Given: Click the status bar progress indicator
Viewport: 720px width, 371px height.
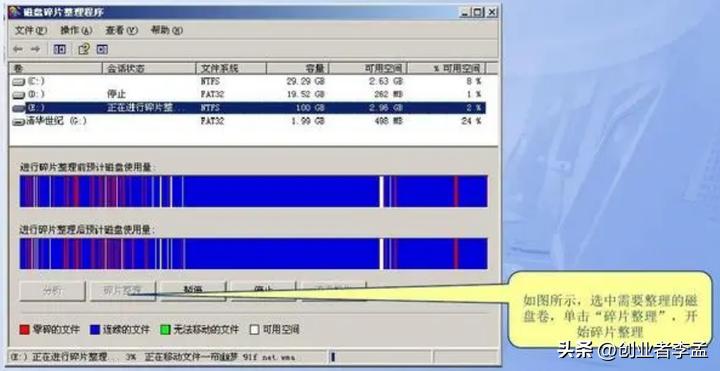Looking at the screenshot, I should point(333,357).
